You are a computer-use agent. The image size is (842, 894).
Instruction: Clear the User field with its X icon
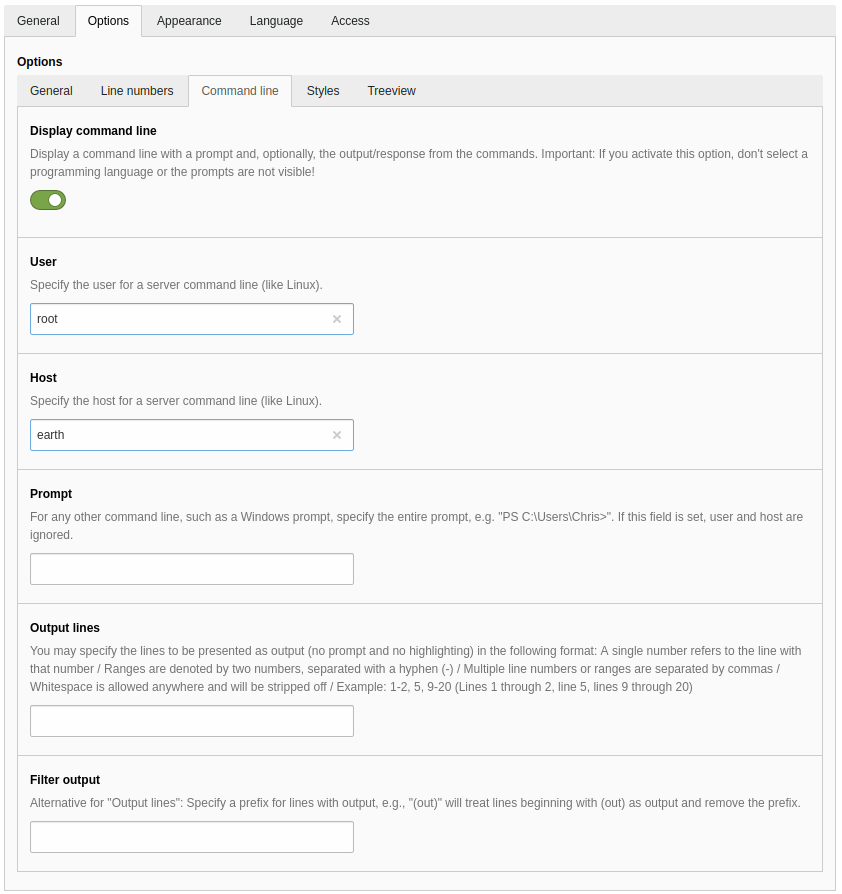(x=337, y=319)
